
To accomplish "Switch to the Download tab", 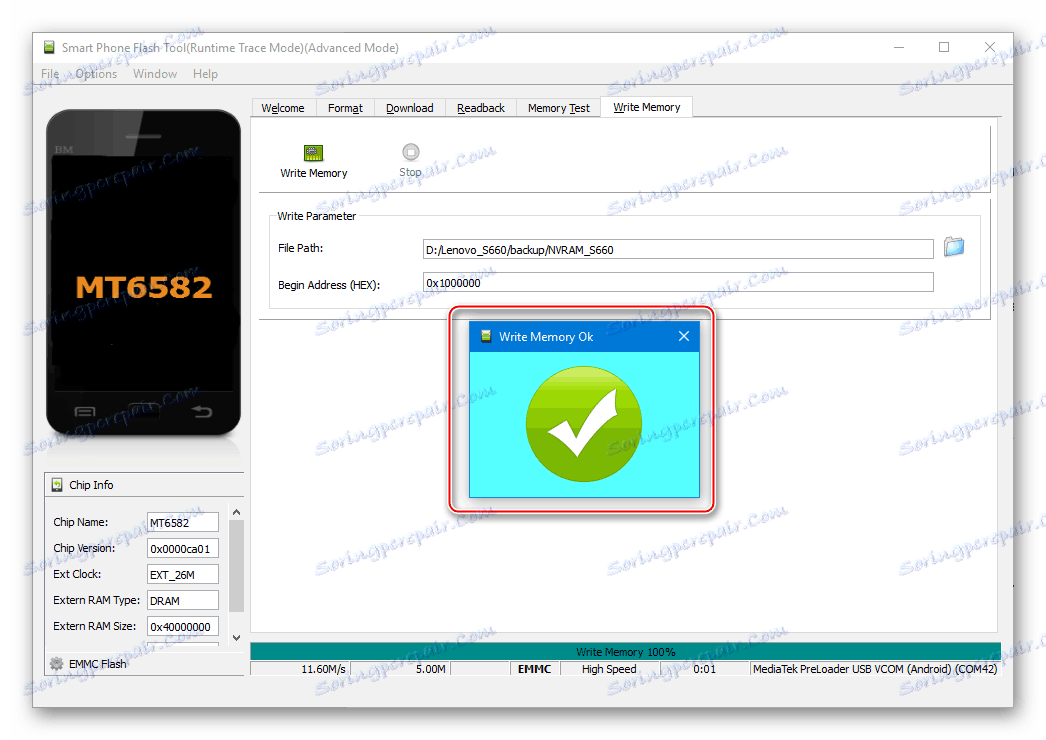I will pyautogui.click(x=409, y=107).
